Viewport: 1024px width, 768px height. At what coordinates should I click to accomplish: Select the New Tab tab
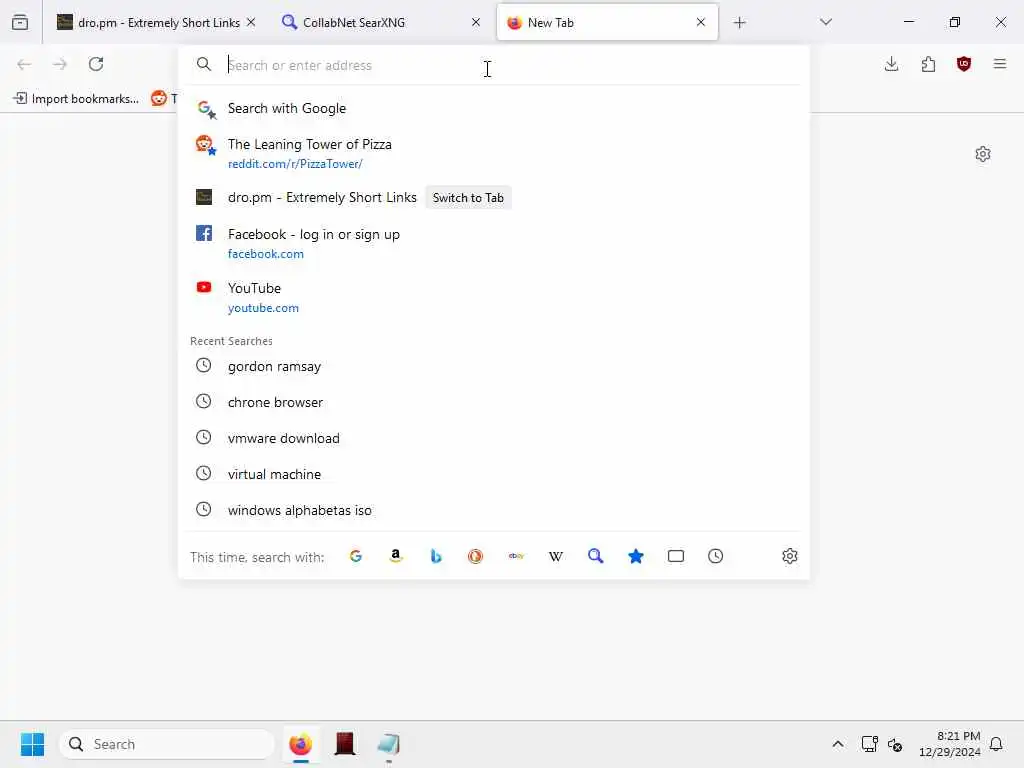[x=598, y=23]
